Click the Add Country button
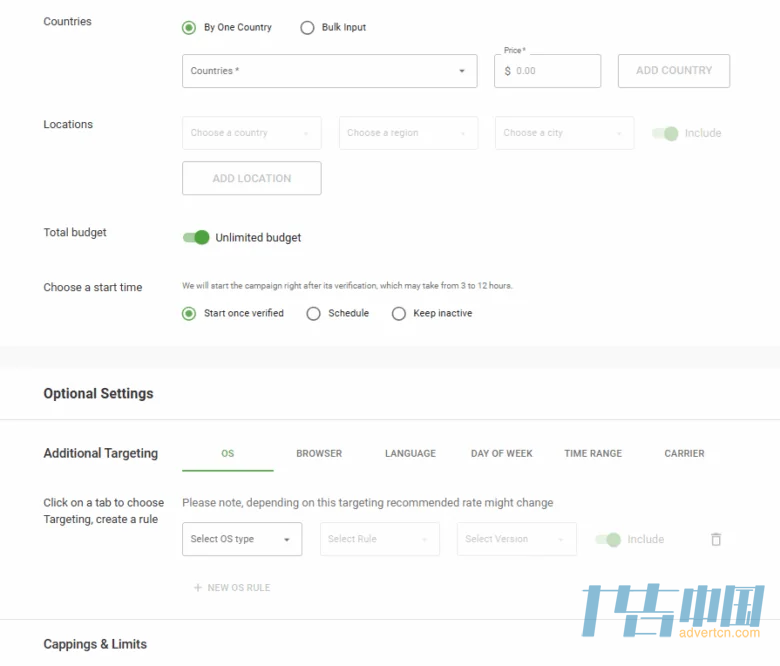Image resolution: width=780 pixels, height=666 pixels. coord(674,71)
